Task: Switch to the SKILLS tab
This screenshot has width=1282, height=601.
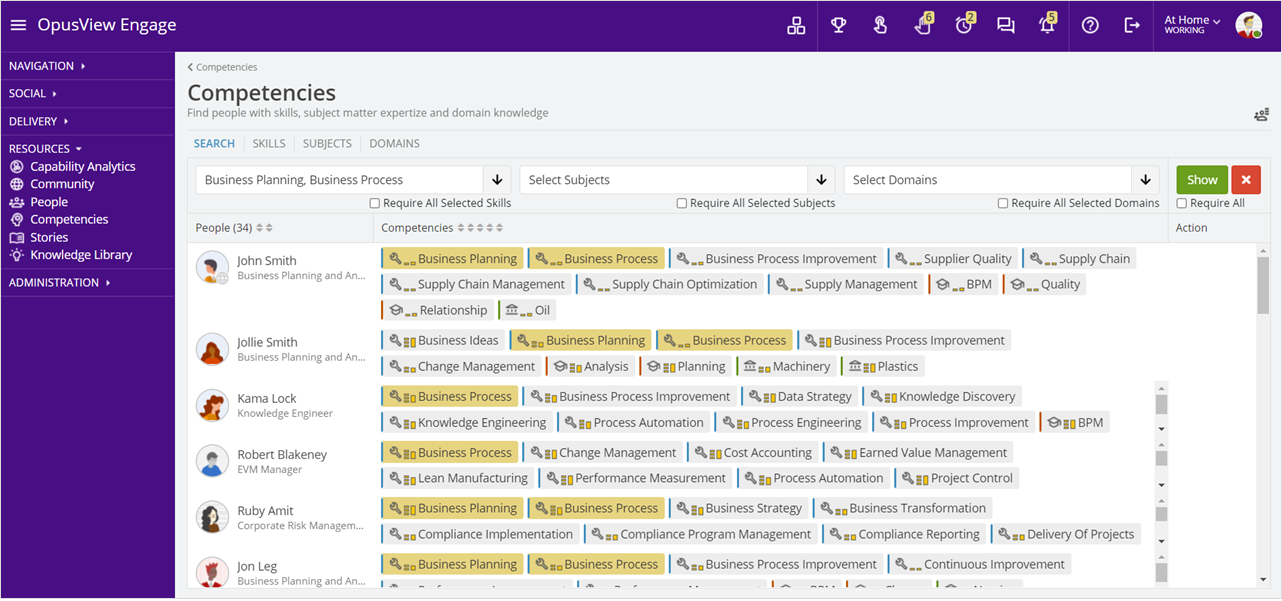Action: (269, 144)
